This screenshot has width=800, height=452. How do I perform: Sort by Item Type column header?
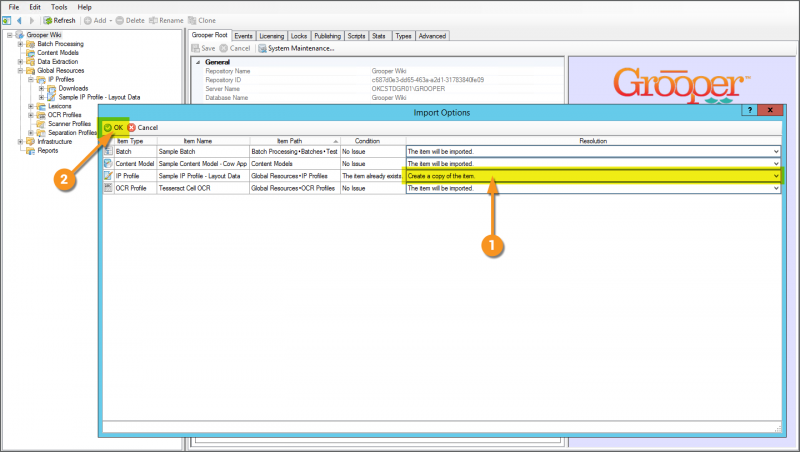tap(130, 141)
